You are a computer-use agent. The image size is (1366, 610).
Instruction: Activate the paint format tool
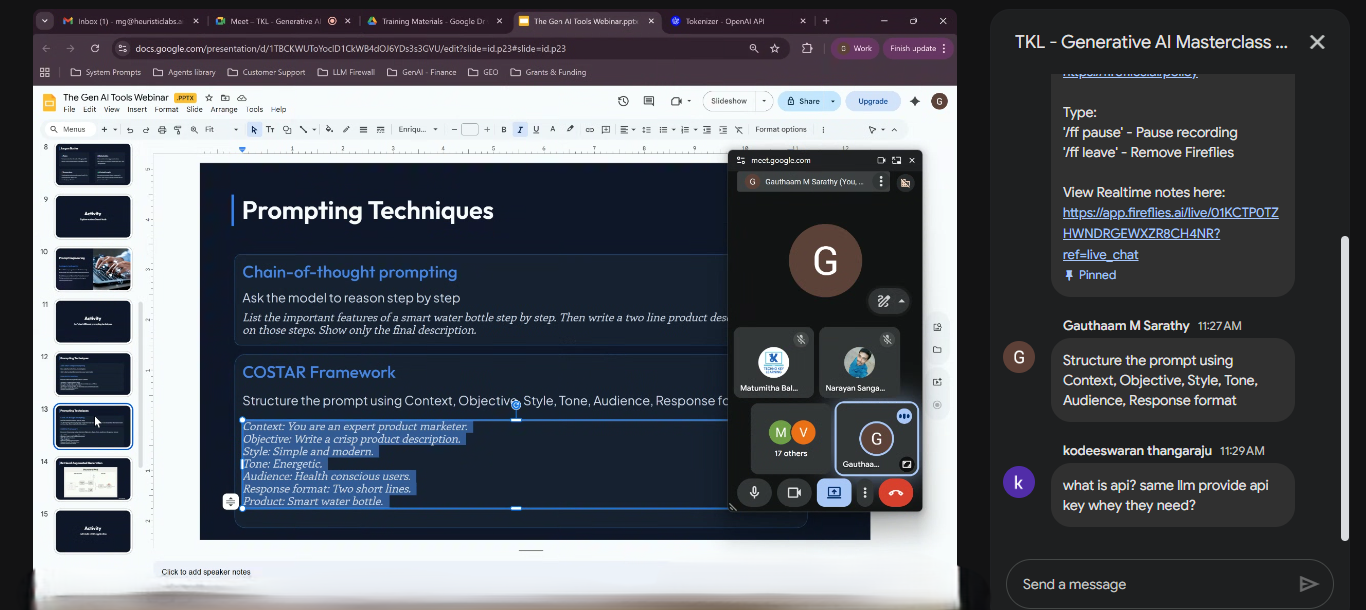(x=177, y=130)
